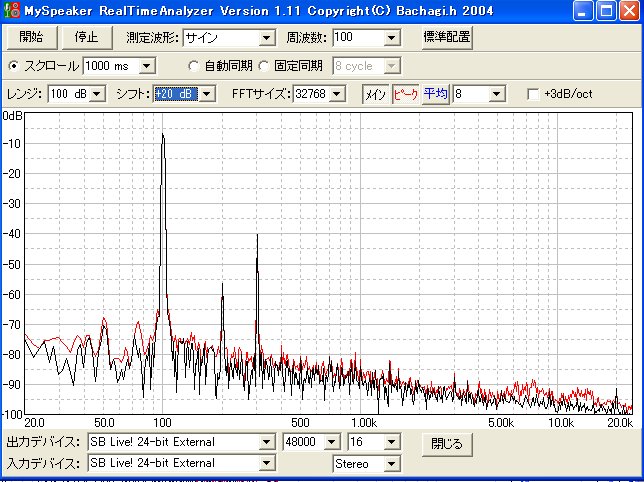Open the シフト +20 dB dropdown
This screenshot has height=482, width=644.
(206, 94)
